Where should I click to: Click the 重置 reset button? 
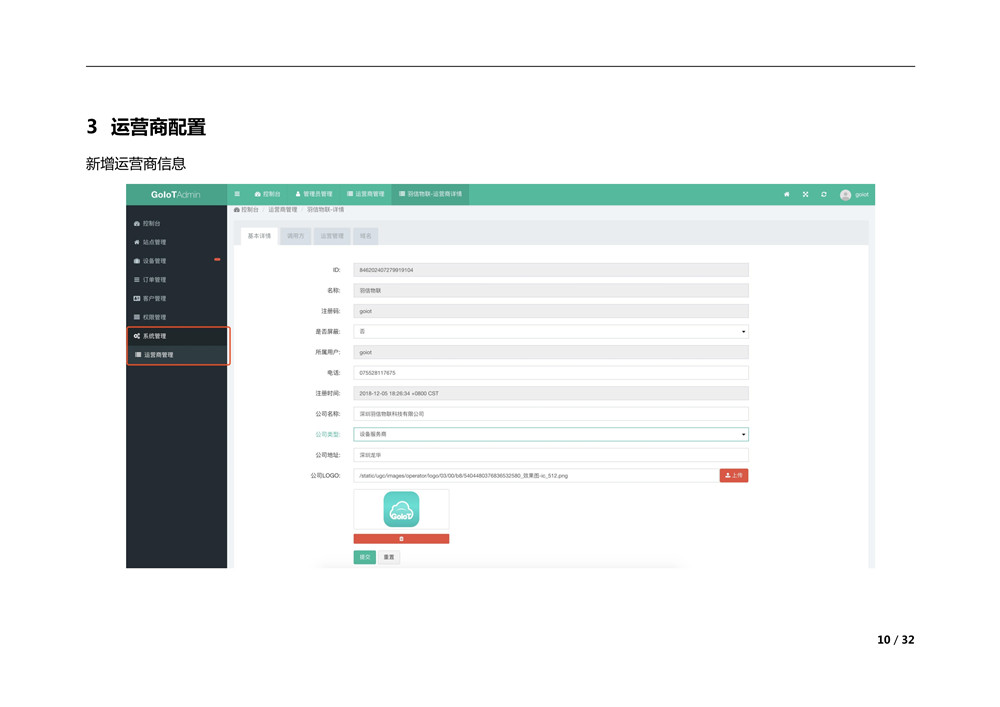(x=389, y=557)
